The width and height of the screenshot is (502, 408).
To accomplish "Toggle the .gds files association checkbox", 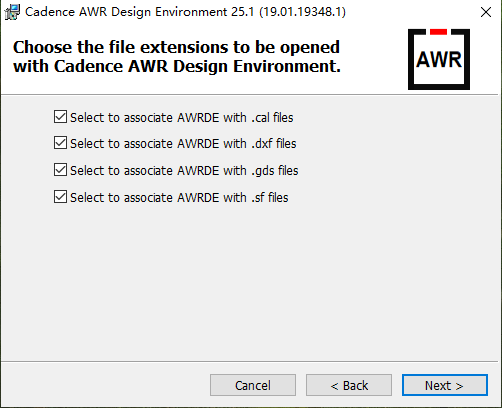I will tap(60, 170).
